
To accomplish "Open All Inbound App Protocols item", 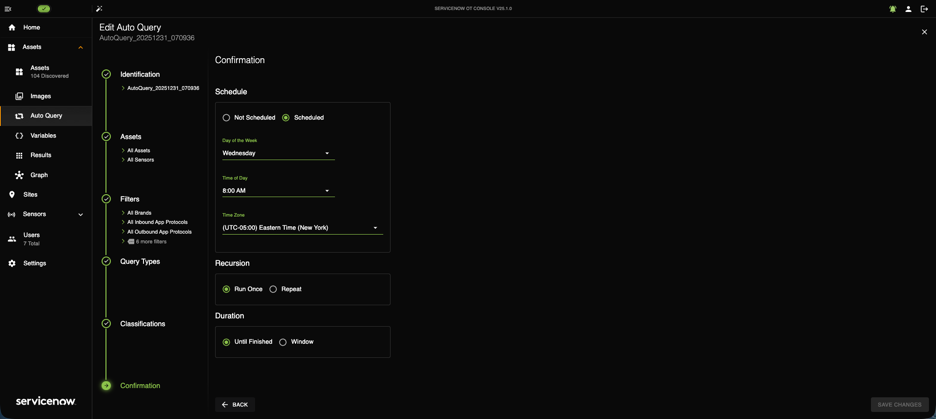I will (x=154, y=222).
